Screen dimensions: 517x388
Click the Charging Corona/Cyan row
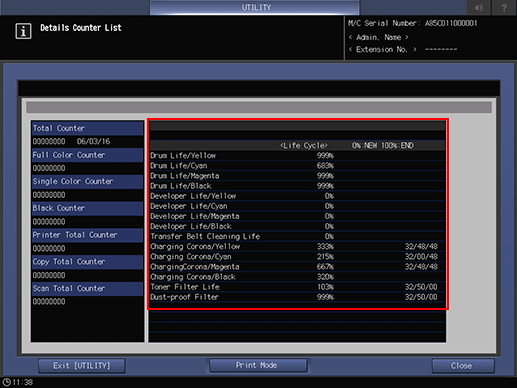click(297, 257)
